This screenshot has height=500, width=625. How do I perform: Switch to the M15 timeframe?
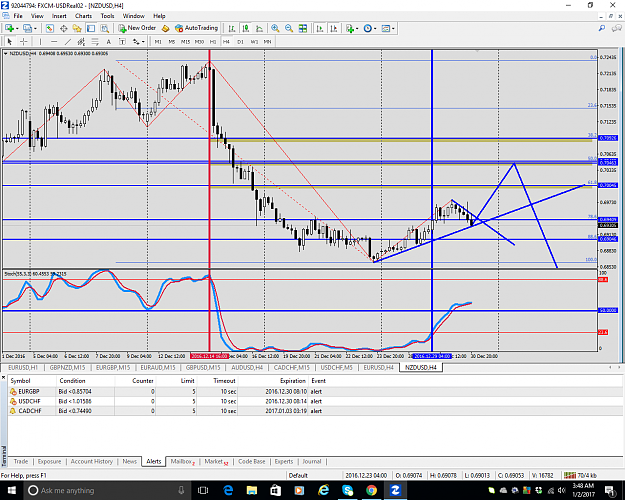click(185, 41)
